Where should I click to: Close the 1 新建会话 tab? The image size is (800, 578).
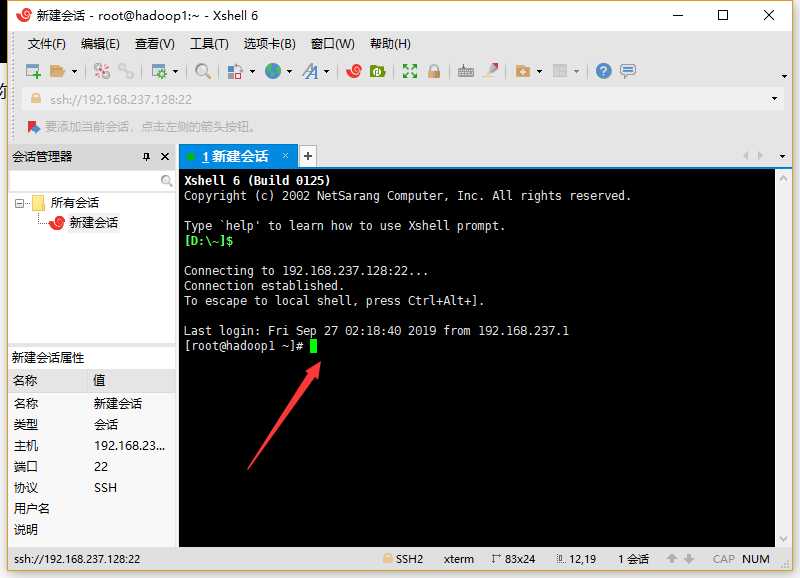coord(285,156)
